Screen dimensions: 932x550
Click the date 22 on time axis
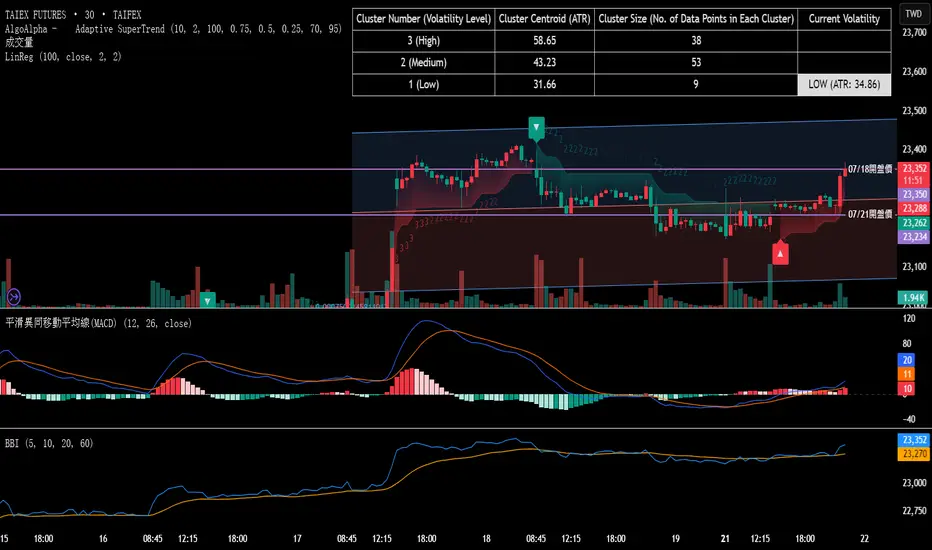point(864,539)
